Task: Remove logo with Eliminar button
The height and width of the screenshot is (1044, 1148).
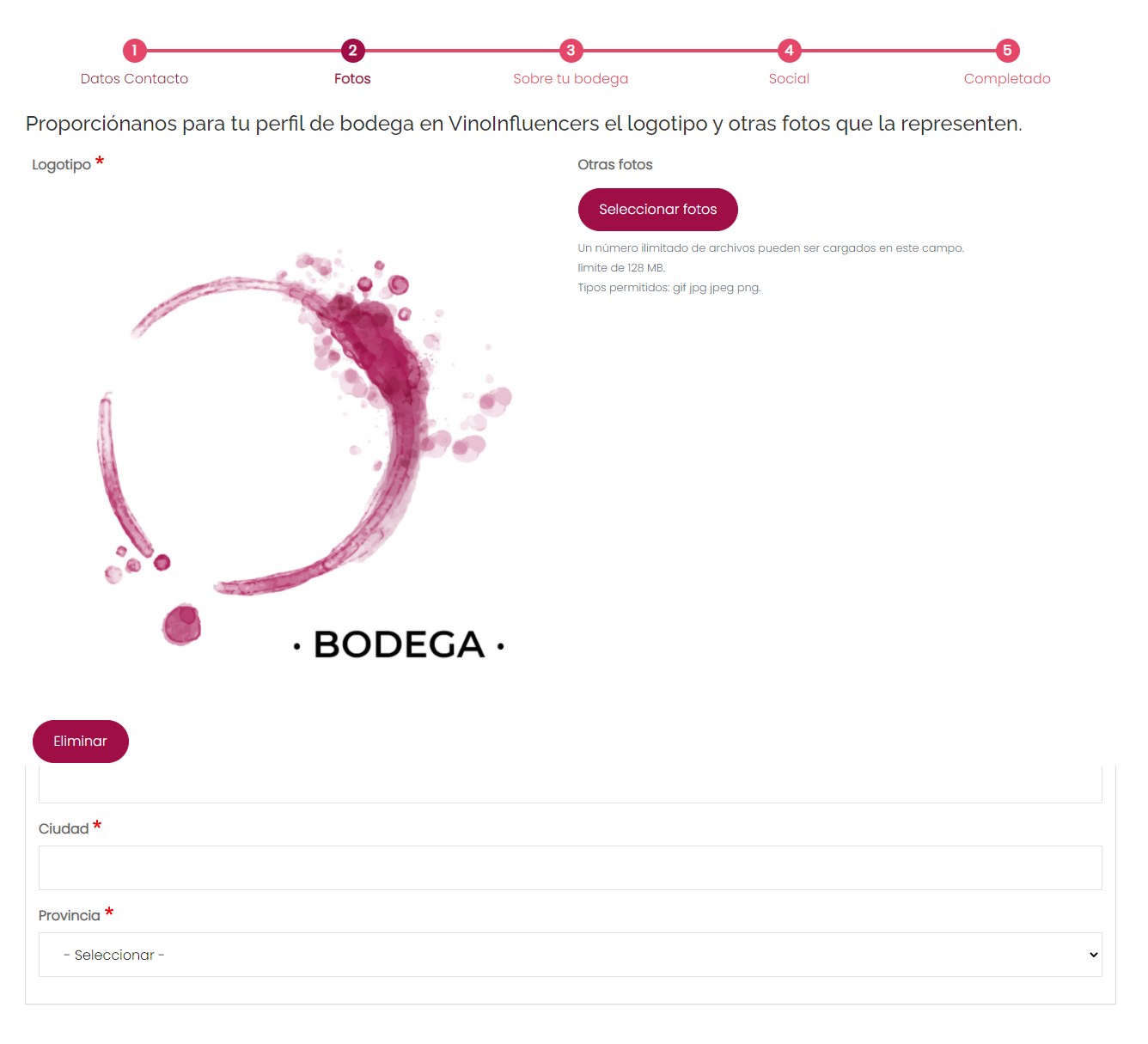Action: 81,742
